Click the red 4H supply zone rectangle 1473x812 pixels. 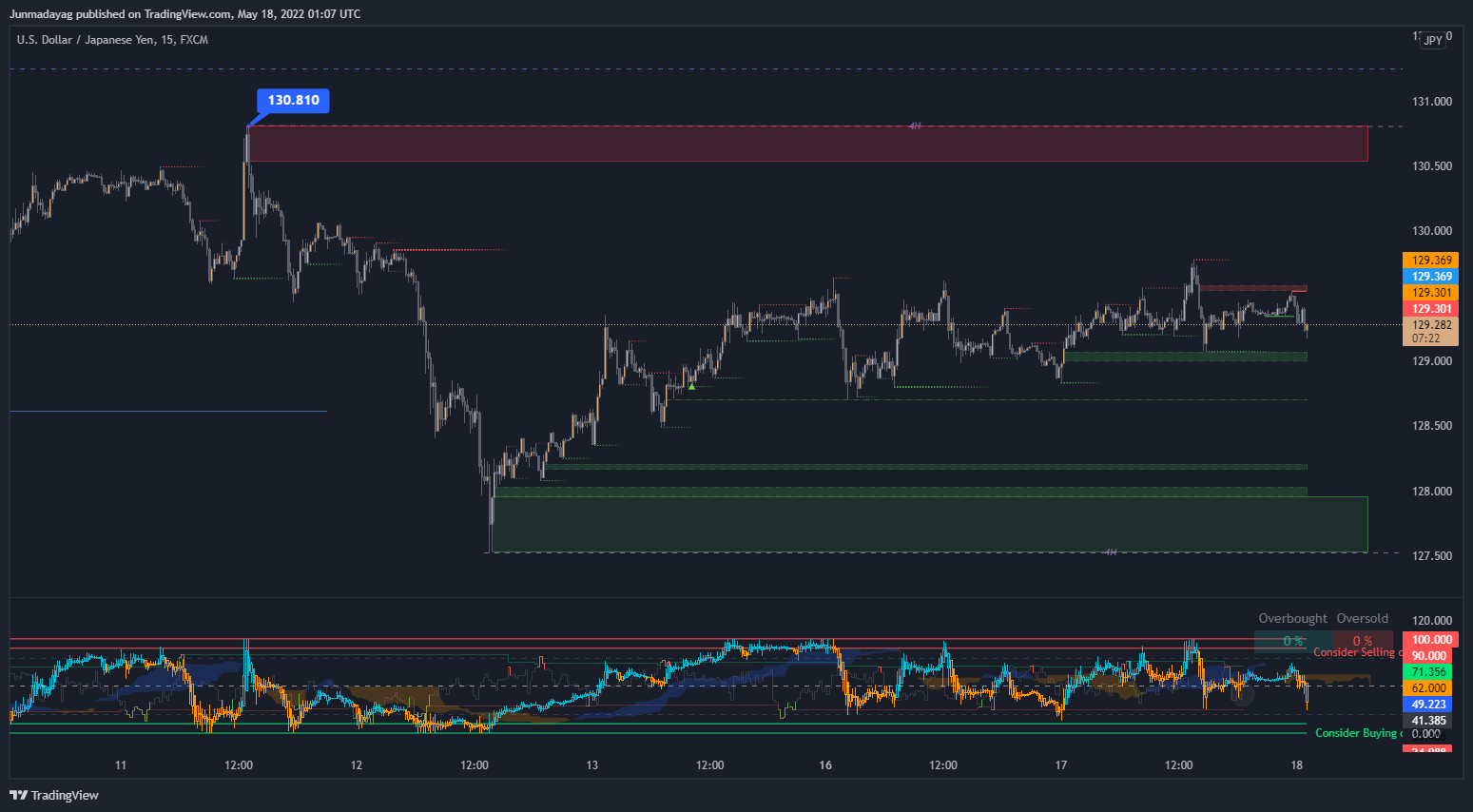807,144
